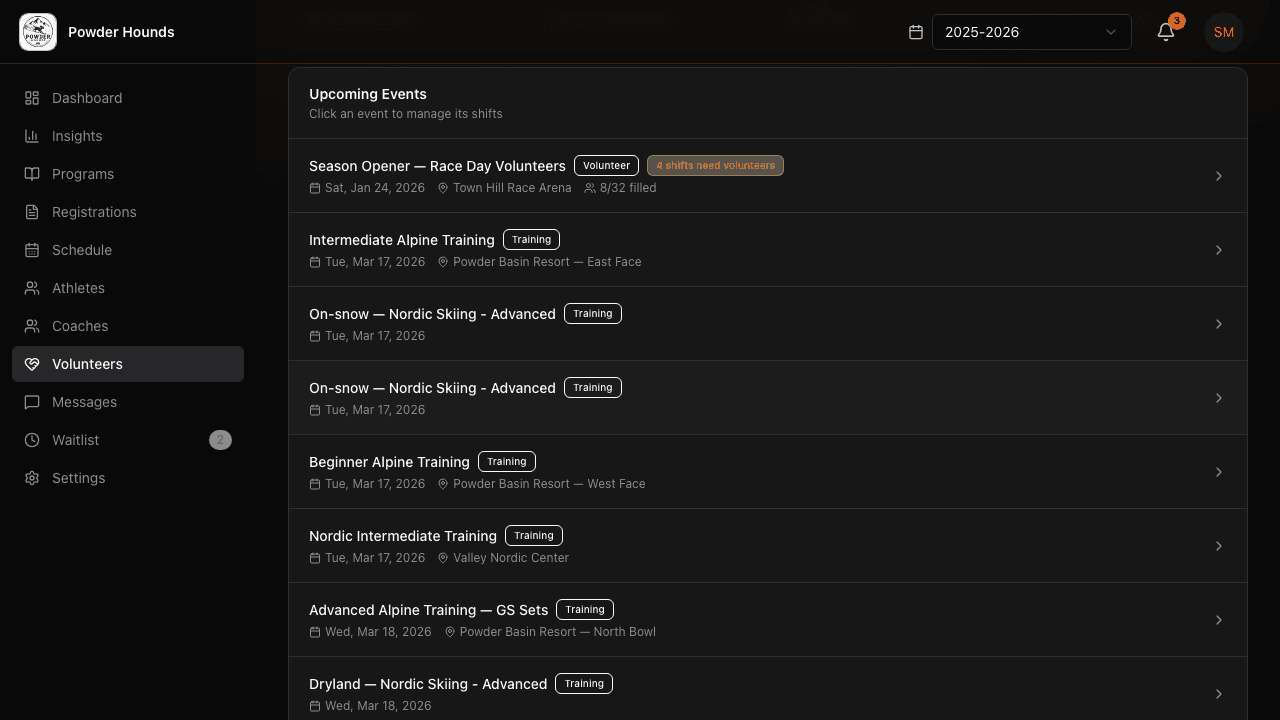Click the Messages speech bubble icon

pos(32,402)
